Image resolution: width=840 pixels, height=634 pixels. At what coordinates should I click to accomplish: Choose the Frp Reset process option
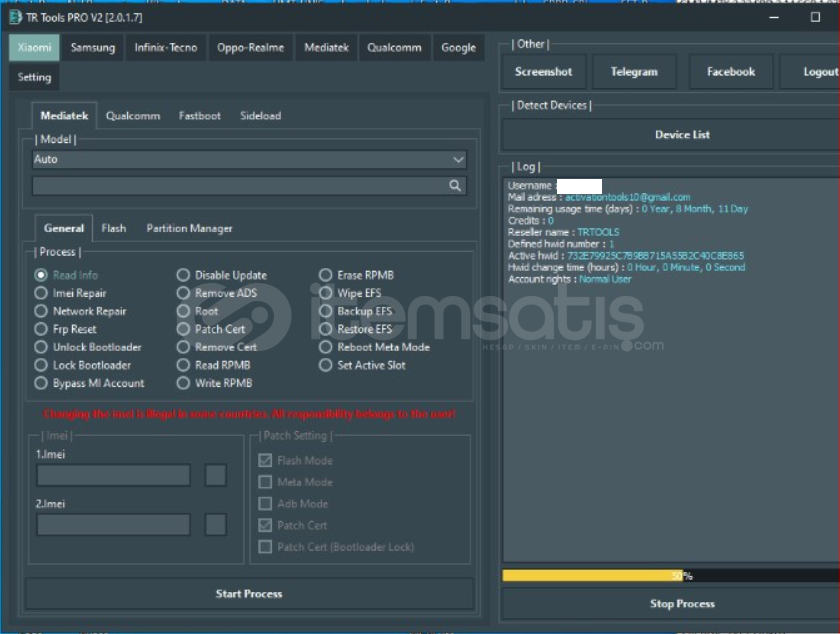pyautogui.click(x=41, y=329)
